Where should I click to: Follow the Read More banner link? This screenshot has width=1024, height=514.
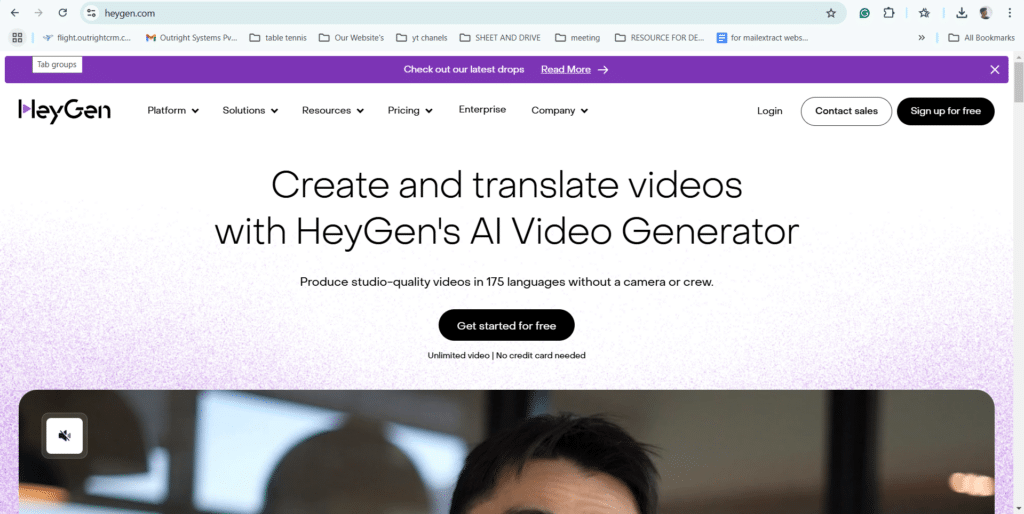pyautogui.click(x=566, y=69)
